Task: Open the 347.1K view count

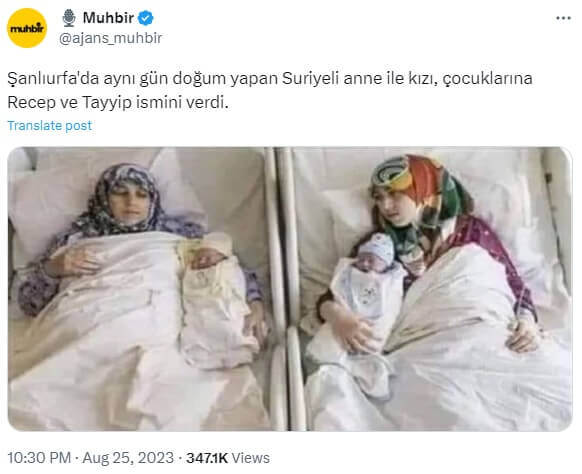Action: (x=207, y=458)
